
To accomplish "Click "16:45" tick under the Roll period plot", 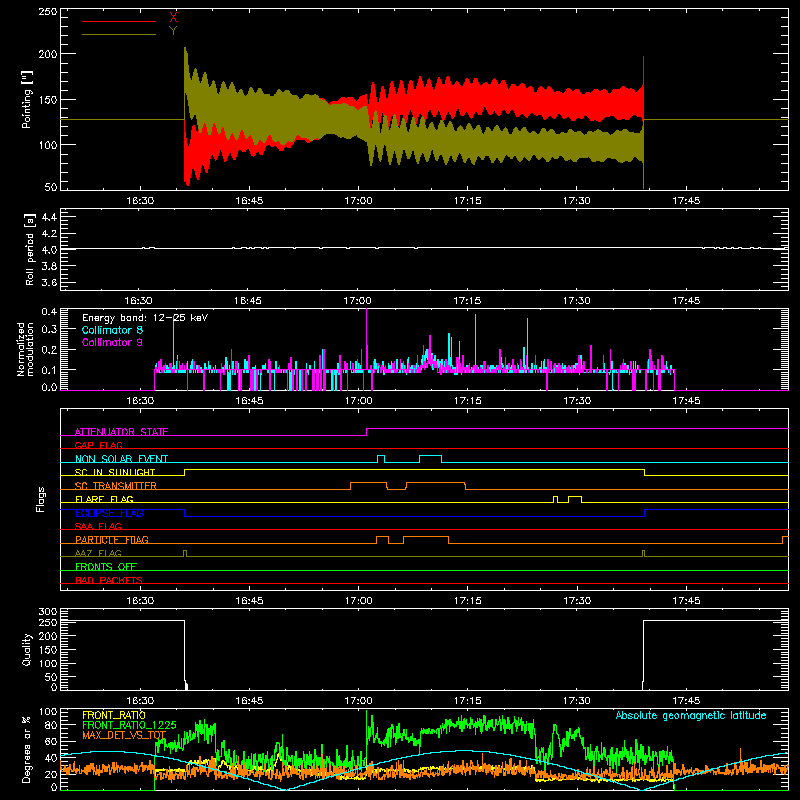I will click(248, 301).
